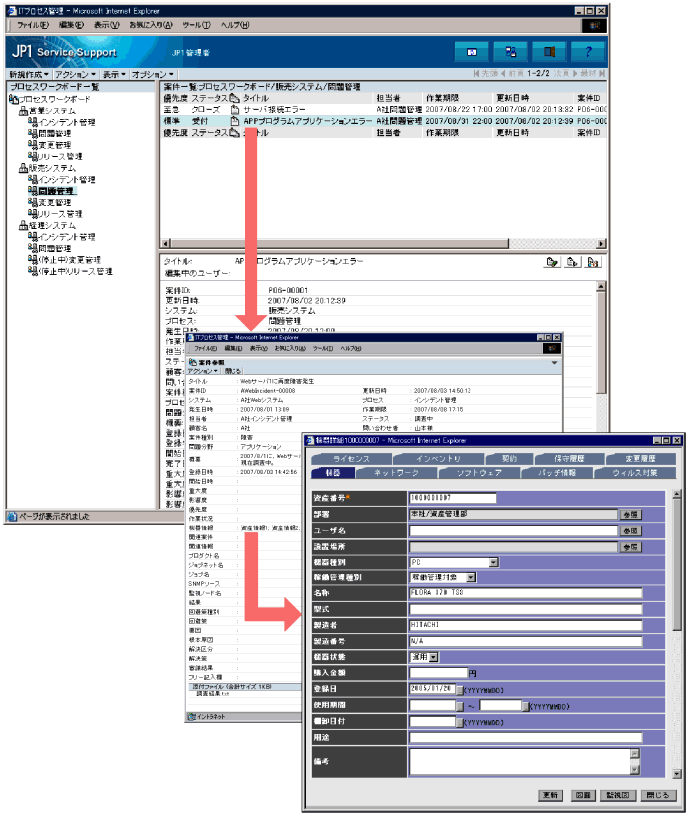The width and height of the screenshot is (688, 815).
Task: Click プロセスワークボード root tree icon
Action: click(14, 99)
